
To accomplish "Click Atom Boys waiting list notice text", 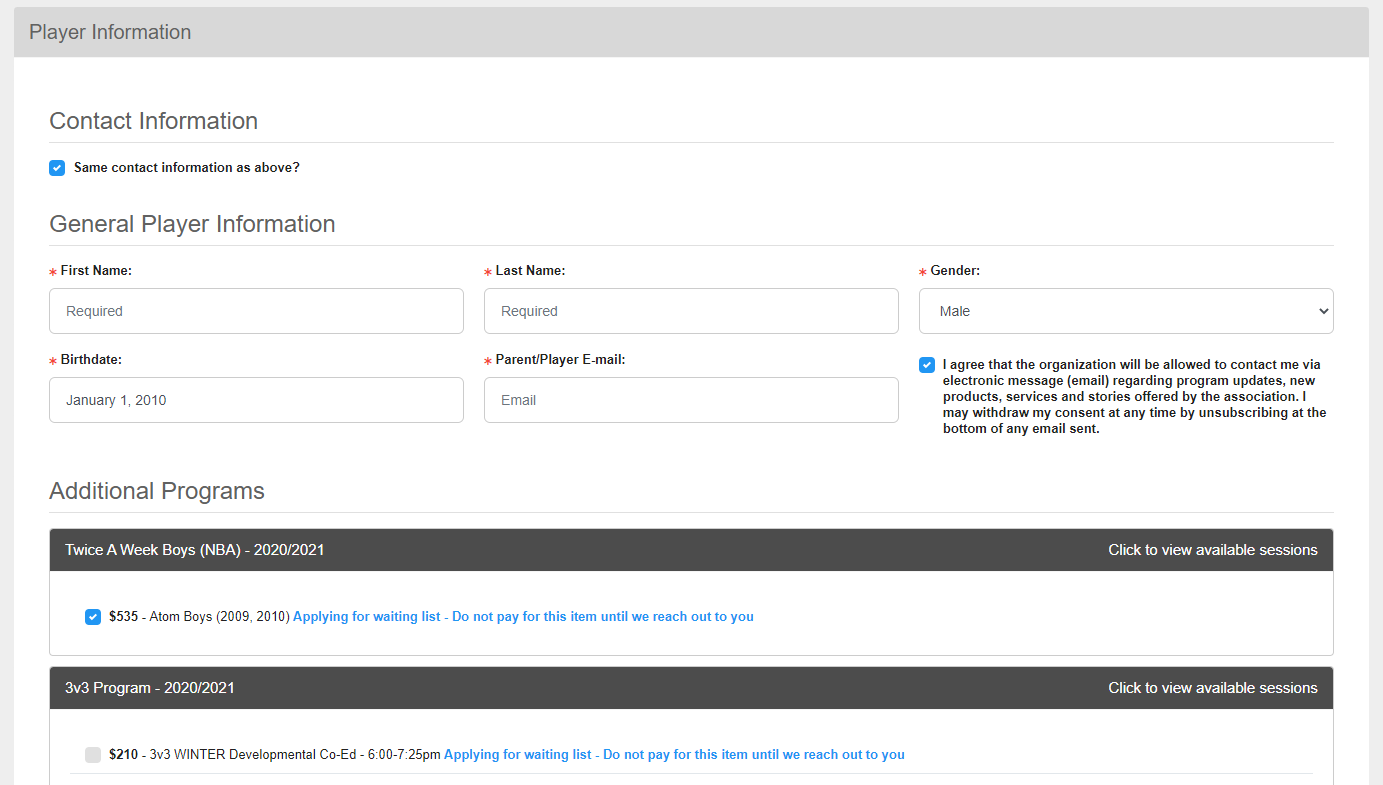I will coord(523,617).
